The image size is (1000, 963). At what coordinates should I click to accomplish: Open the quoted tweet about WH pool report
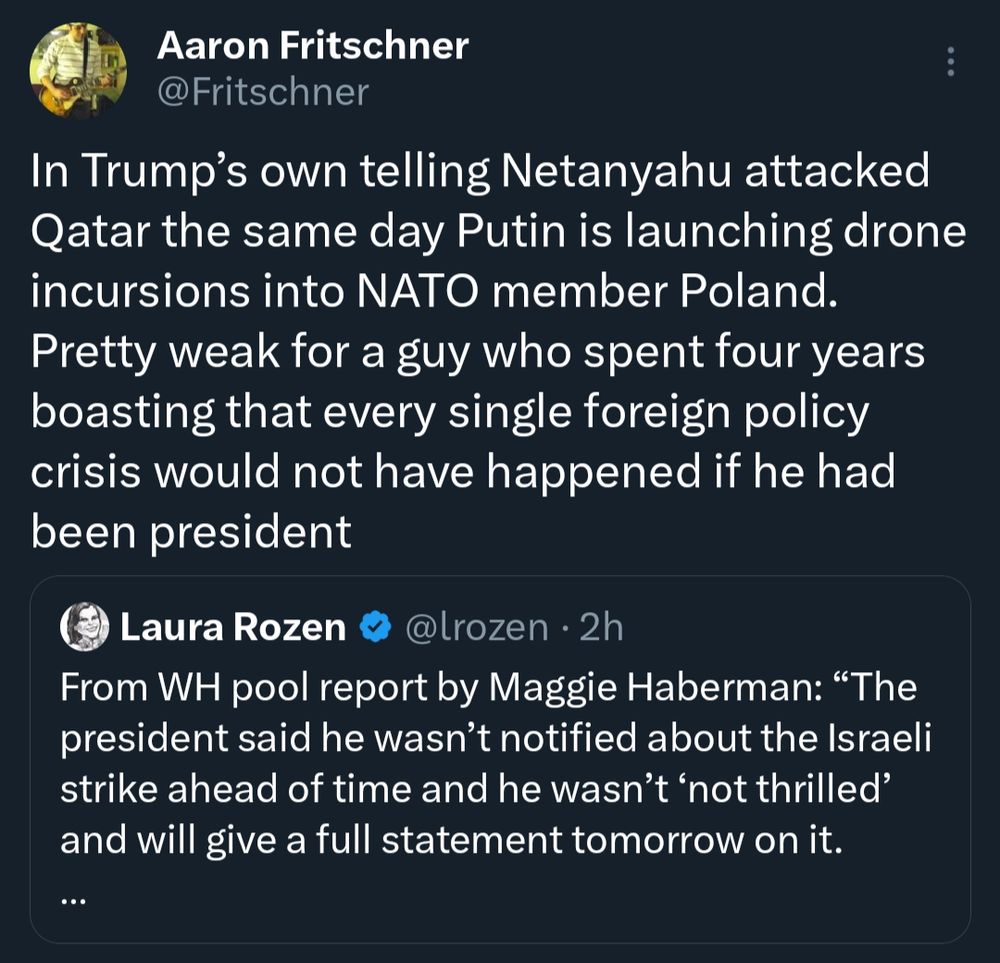point(500,759)
